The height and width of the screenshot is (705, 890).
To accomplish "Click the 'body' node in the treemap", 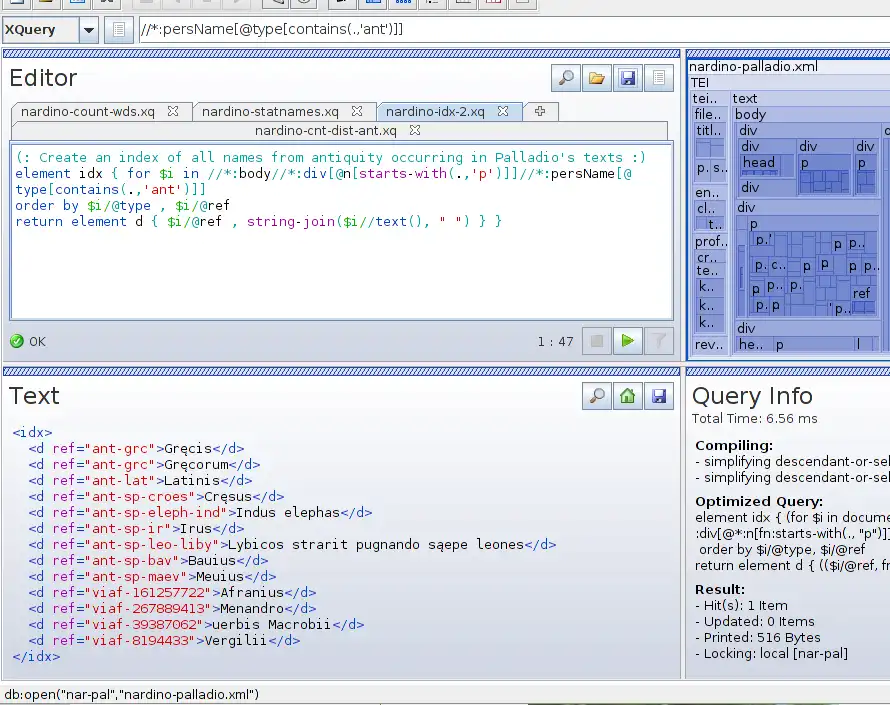I will (750, 115).
